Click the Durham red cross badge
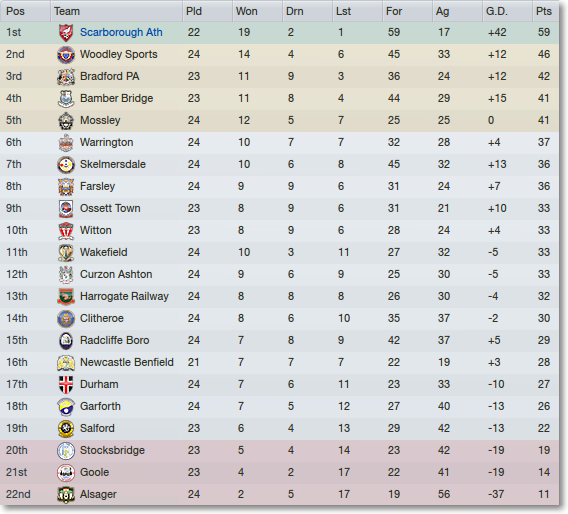The height and width of the screenshot is (514, 568). 66,384
